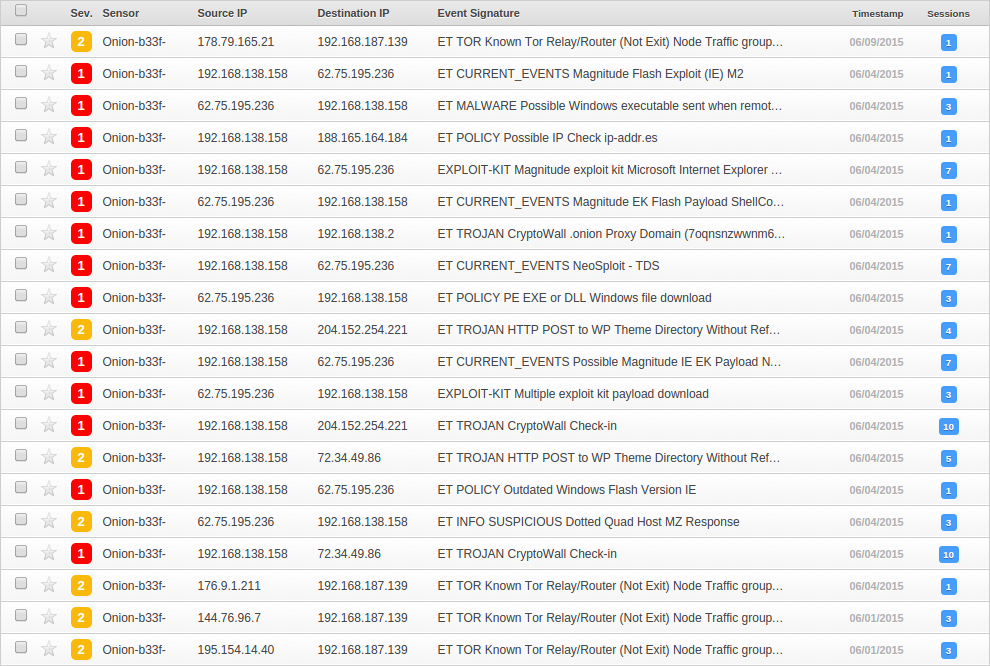The image size is (990, 666).
Task: Star the SUSPICIOUS Dotted Quad Host MZ Response event
Action: click(49, 521)
